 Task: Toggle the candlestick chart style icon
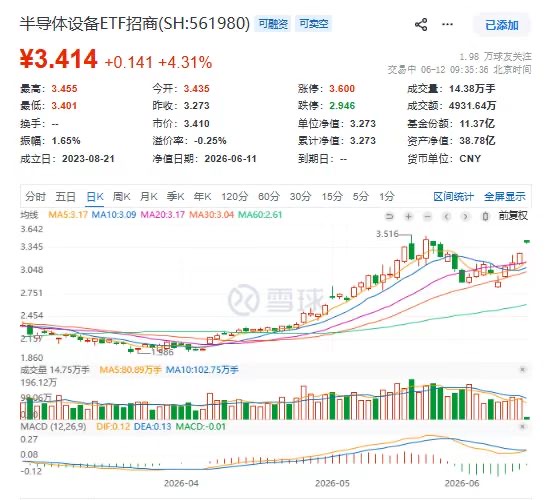(x=485, y=216)
